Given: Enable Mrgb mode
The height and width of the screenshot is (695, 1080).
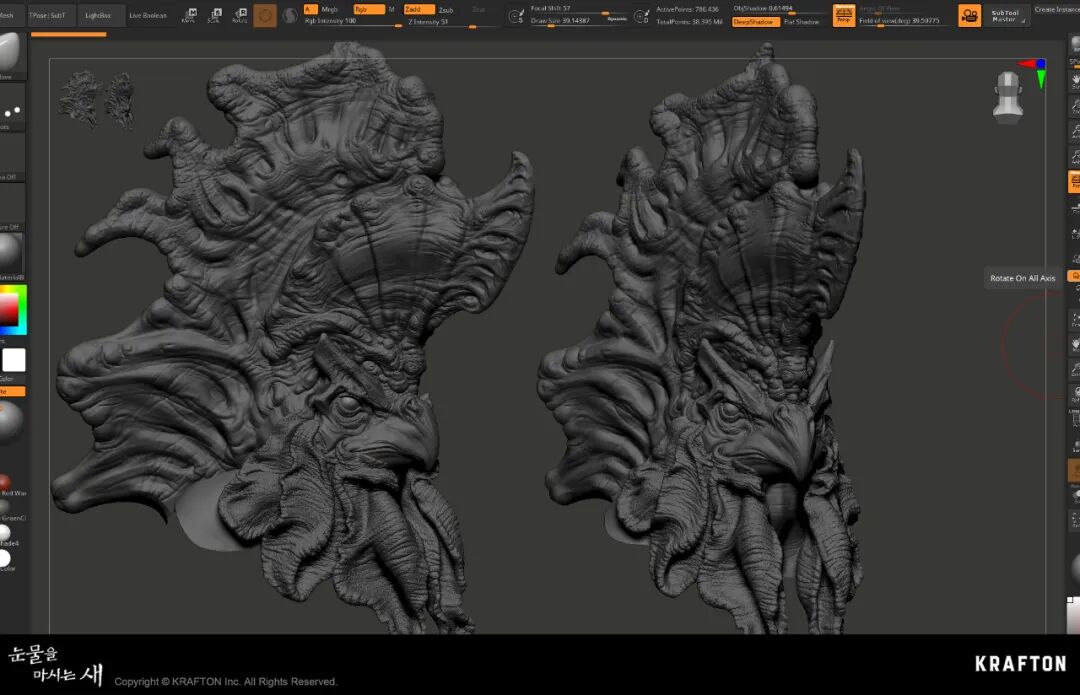Looking at the screenshot, I should point(330,10).
